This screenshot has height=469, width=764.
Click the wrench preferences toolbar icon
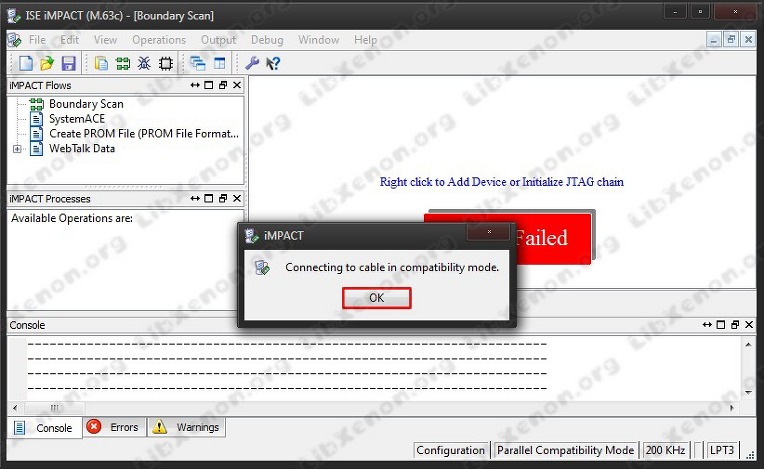click(x=252, y=63)
